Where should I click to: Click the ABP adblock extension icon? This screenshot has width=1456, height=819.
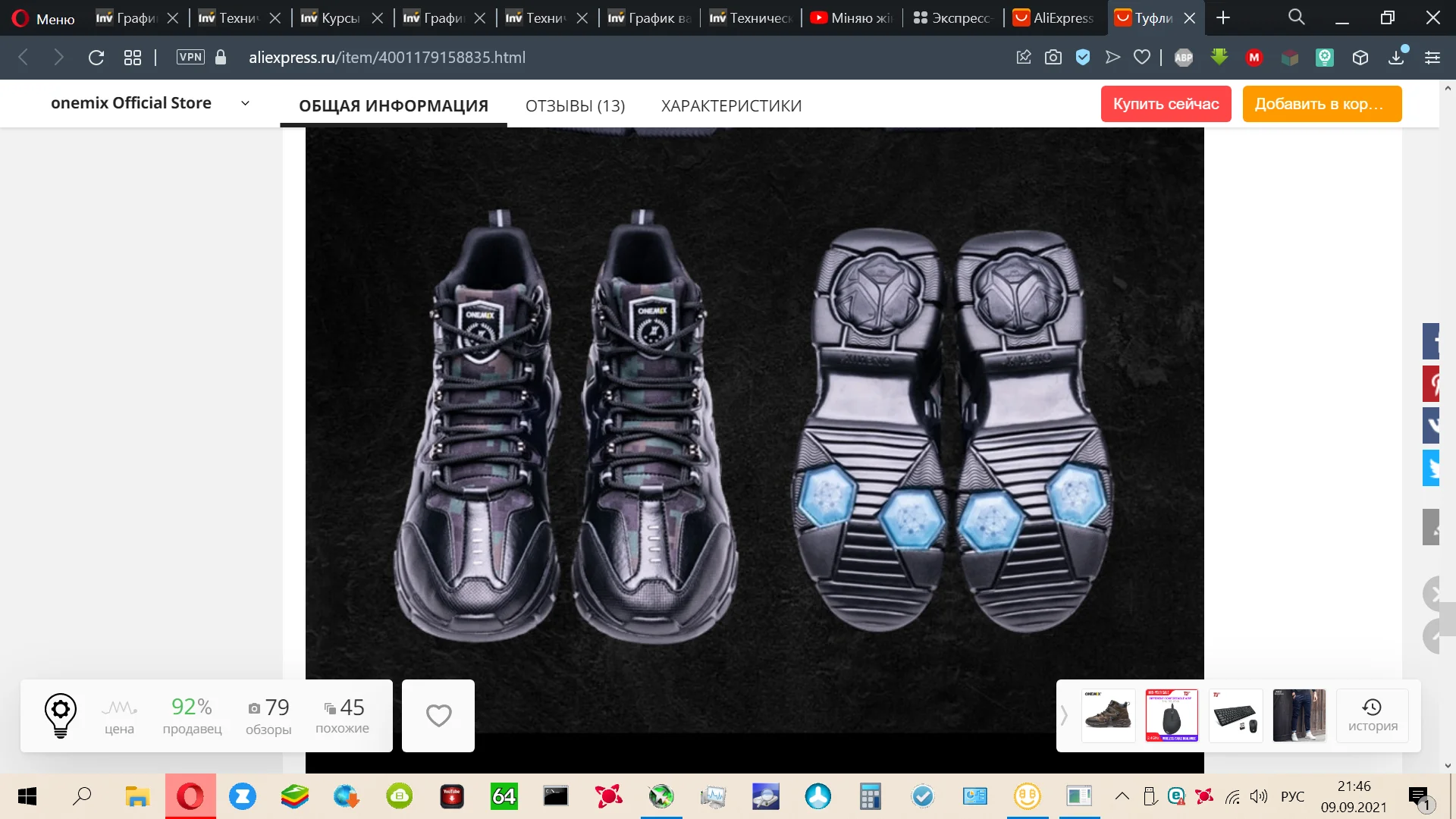coord(1183,58)
